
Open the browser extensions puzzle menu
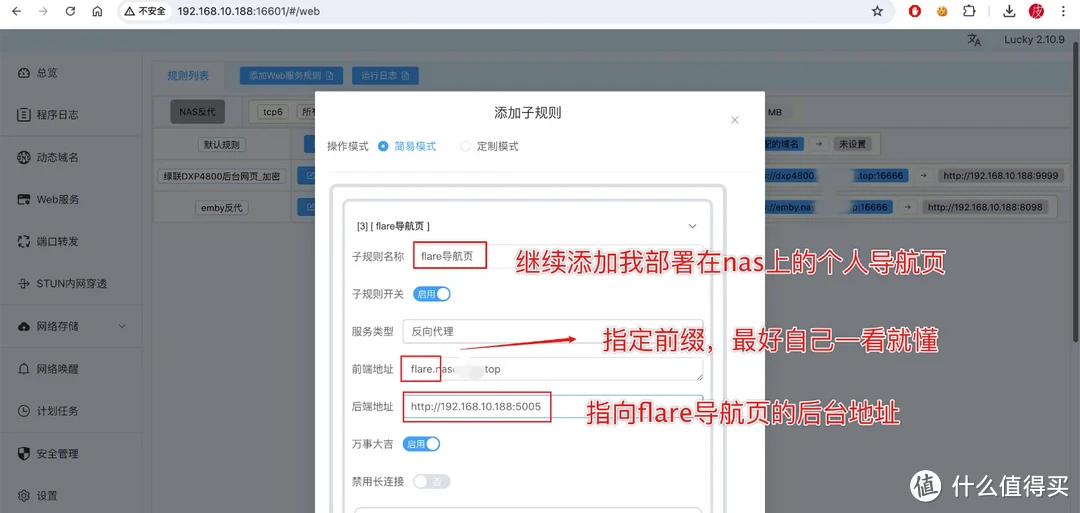pos(969,11)
